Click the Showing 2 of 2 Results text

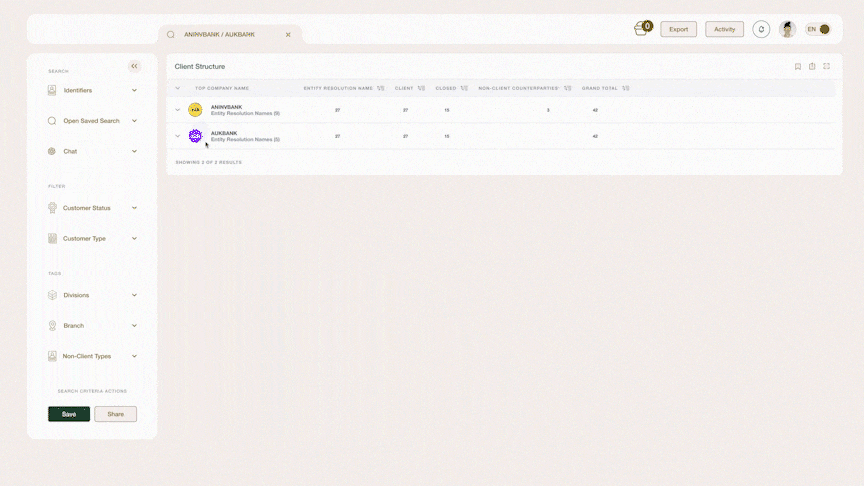pyautogui.click(x=208, y=163)
